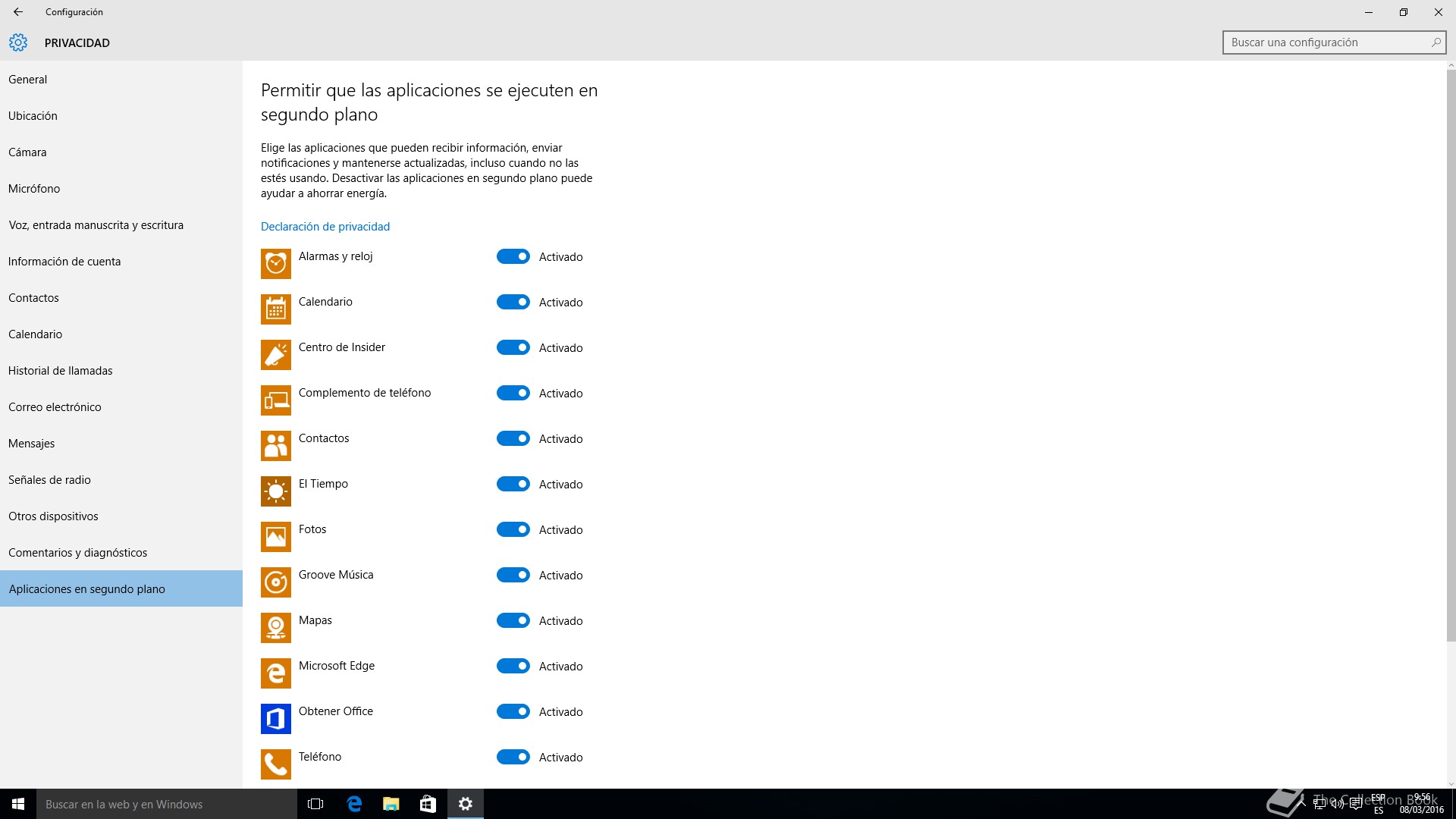Turn off Alarmas y reloj background toggle
1456x819 pixels.
(x=513, y=256)
